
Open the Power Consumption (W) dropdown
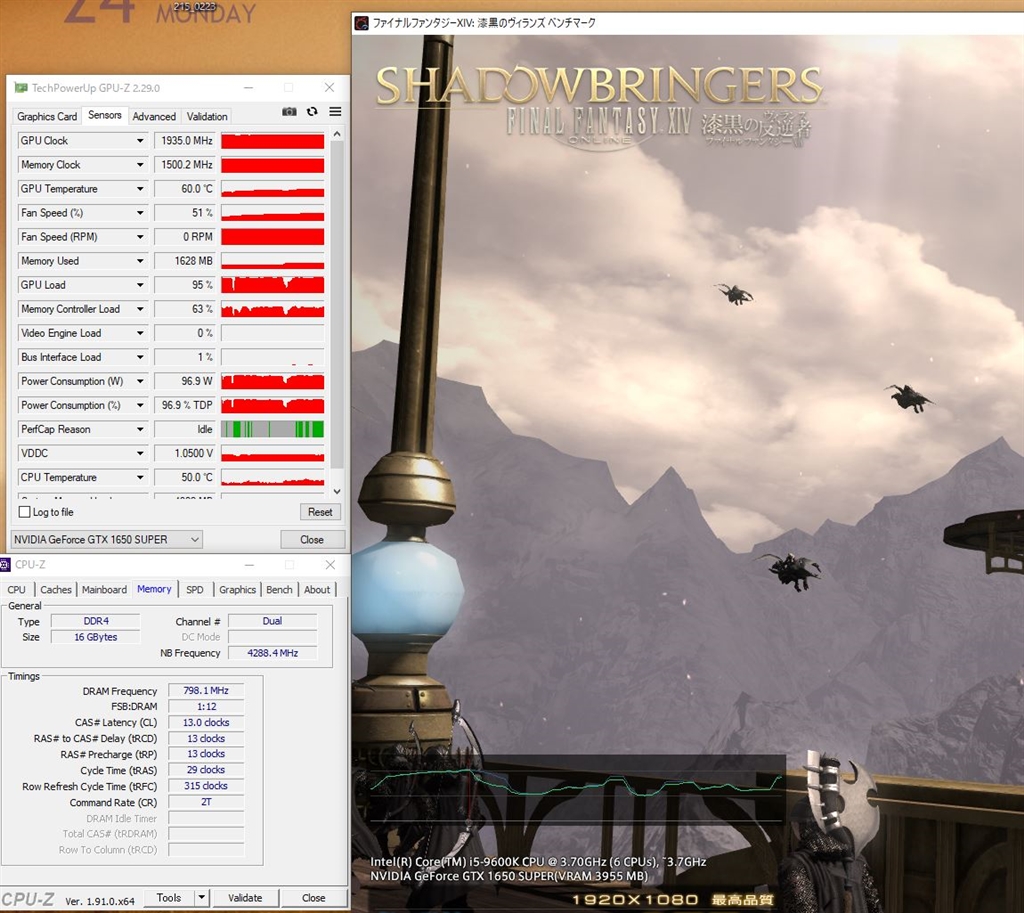click(x=140, y=381)
